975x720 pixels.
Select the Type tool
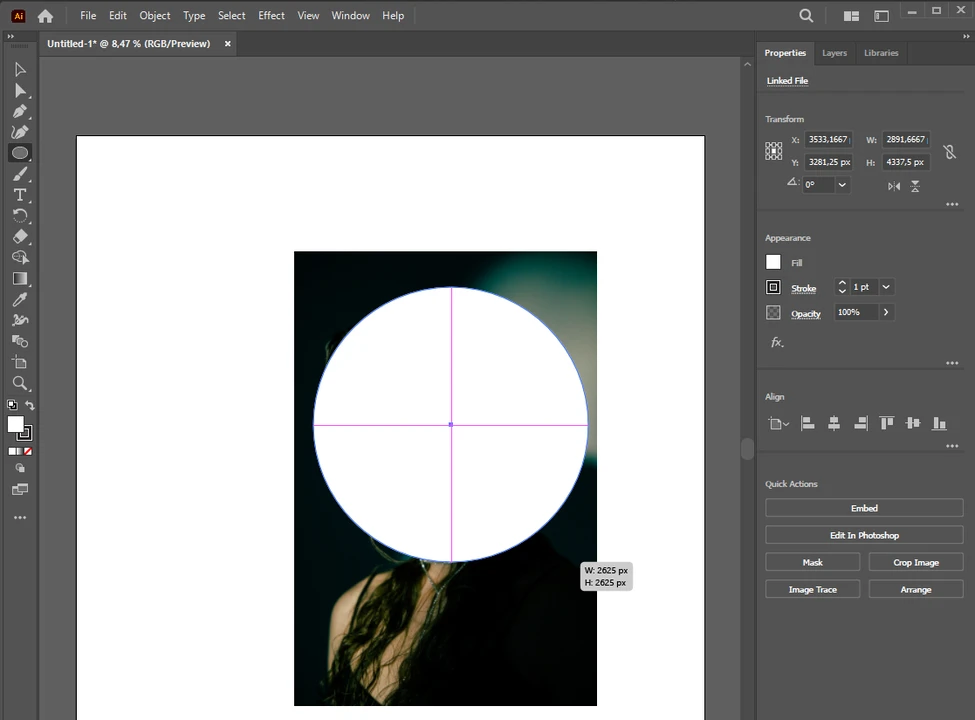[x=20, y=195]
